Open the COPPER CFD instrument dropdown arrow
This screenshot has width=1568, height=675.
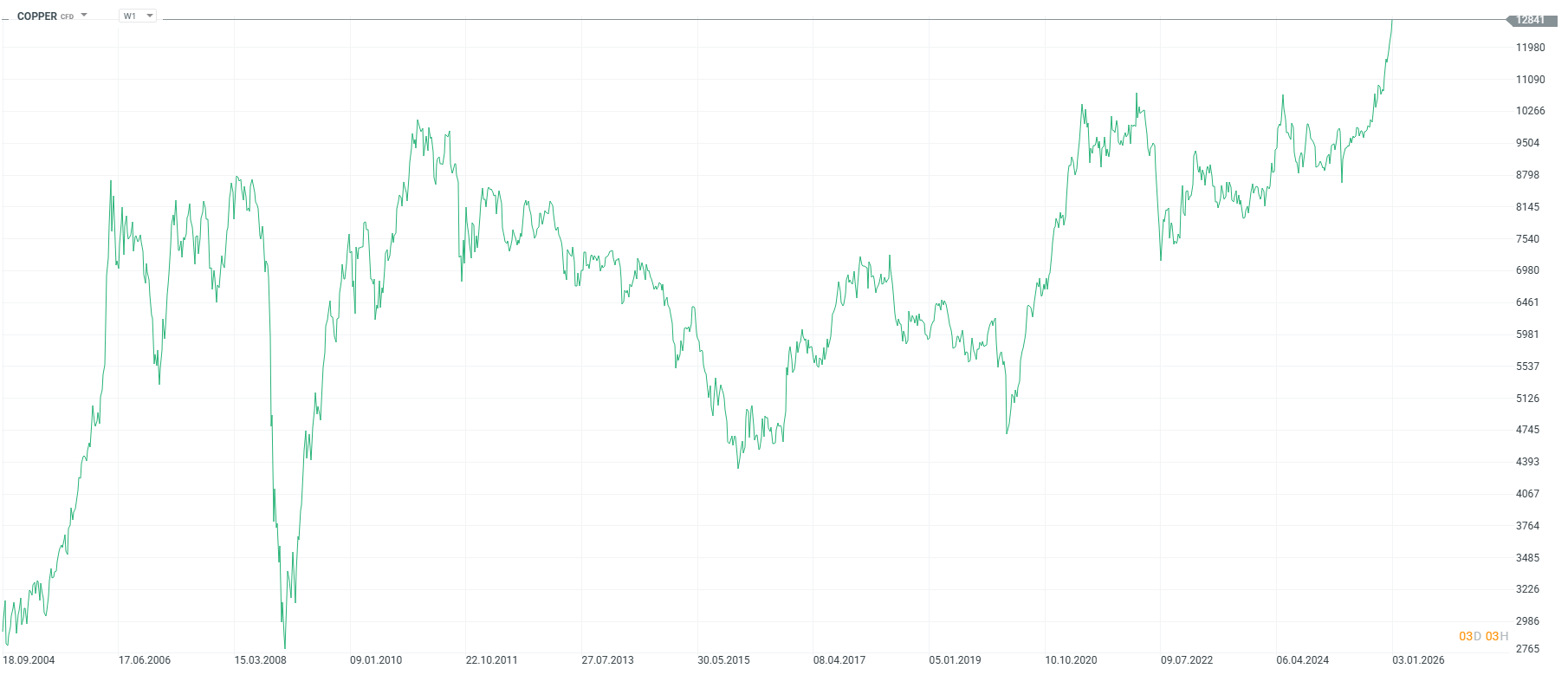click(84, 15)
